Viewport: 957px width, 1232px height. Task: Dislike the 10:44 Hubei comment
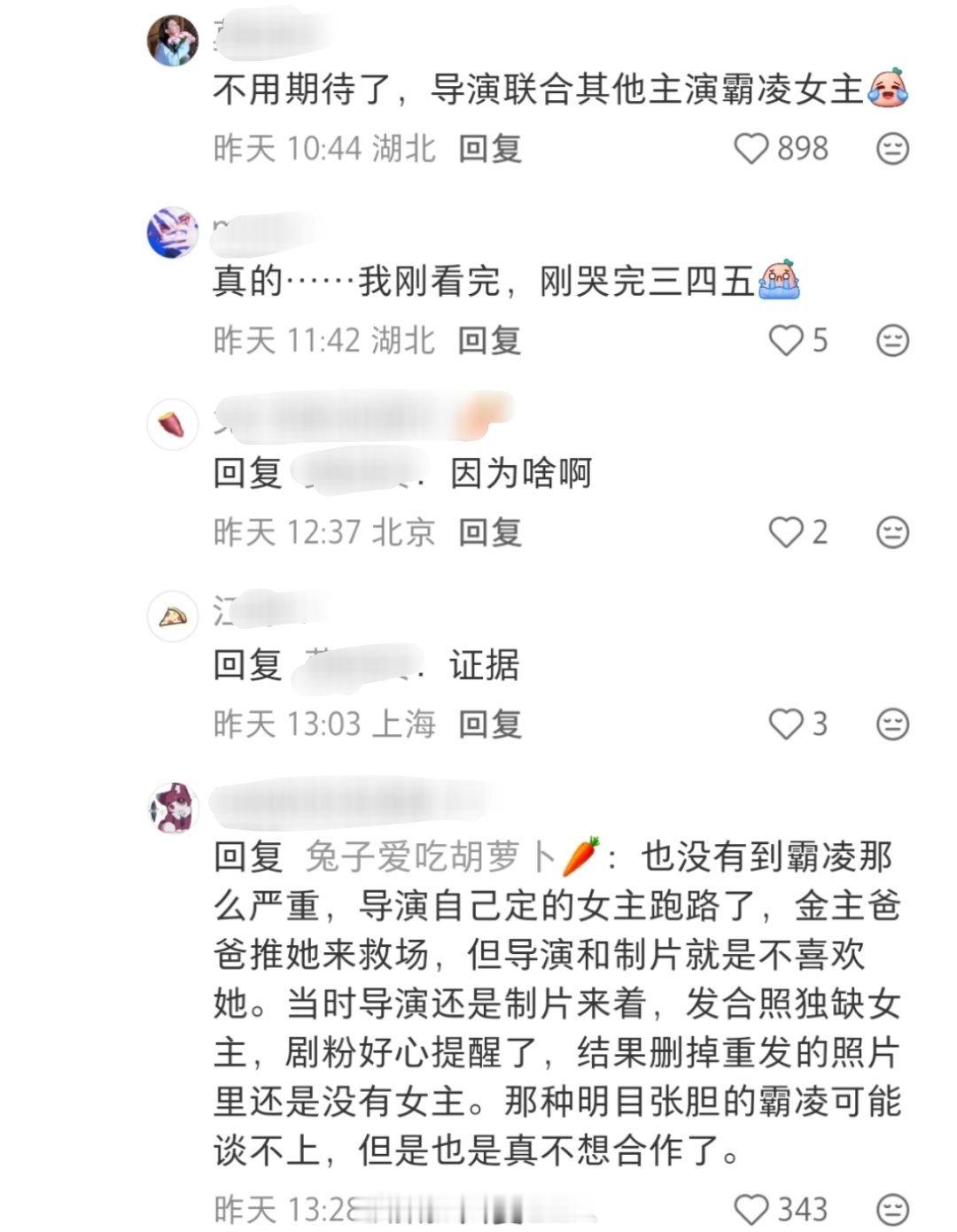coord(892,149)
